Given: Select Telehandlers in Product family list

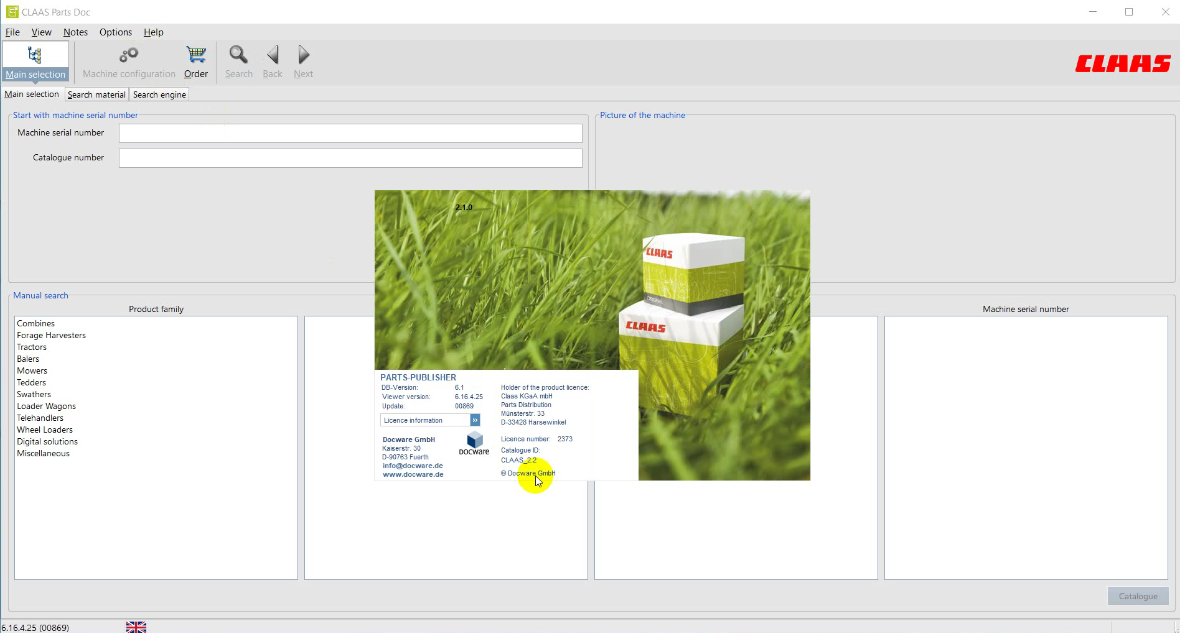Looking at the screenshot, I should (x=40, y=418).
